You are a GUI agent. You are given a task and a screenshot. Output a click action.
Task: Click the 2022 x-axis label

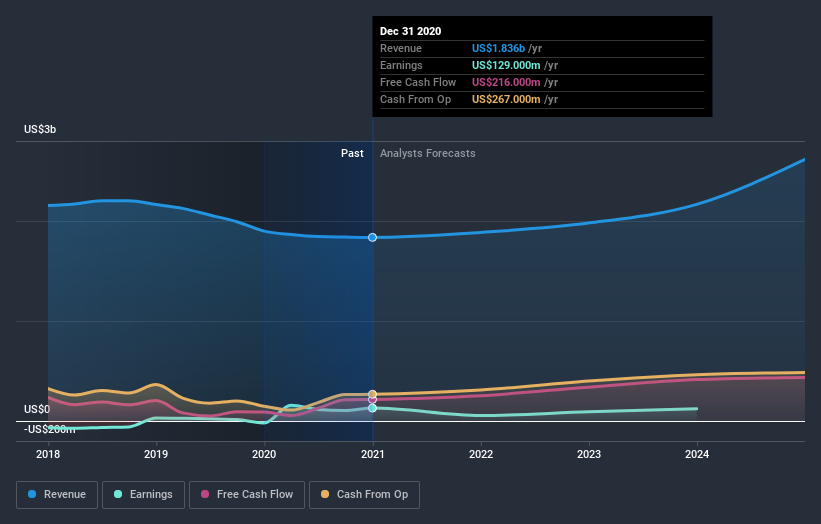point(481,454)
